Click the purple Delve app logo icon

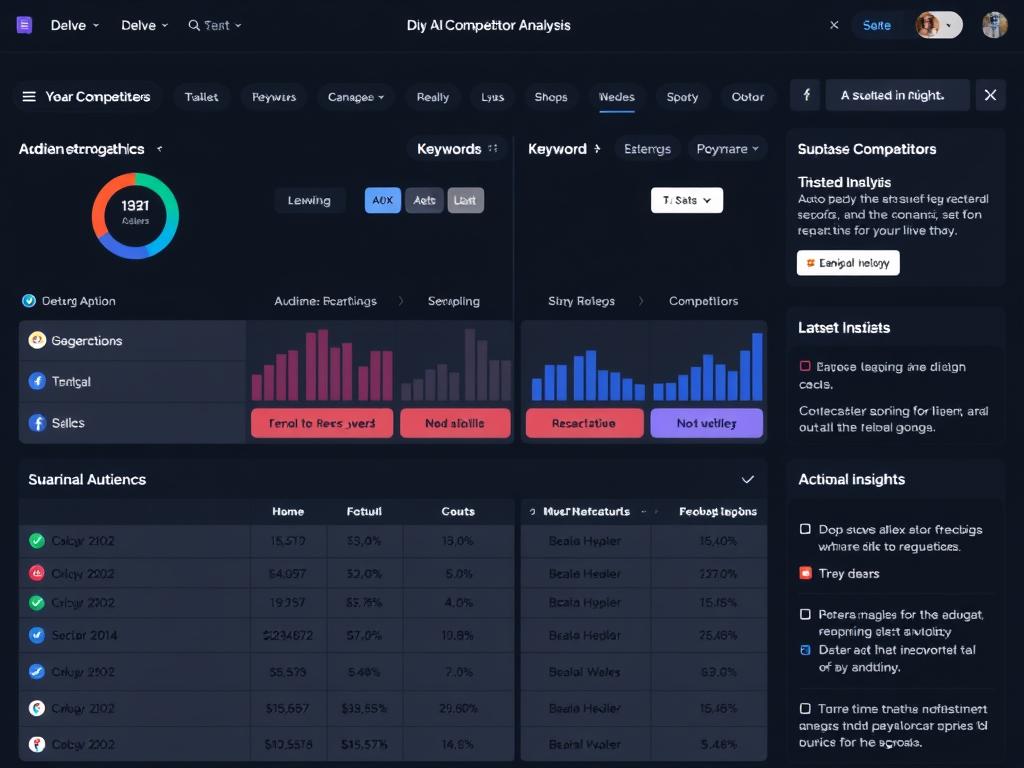pyautogui.click(x=25, y=25)
